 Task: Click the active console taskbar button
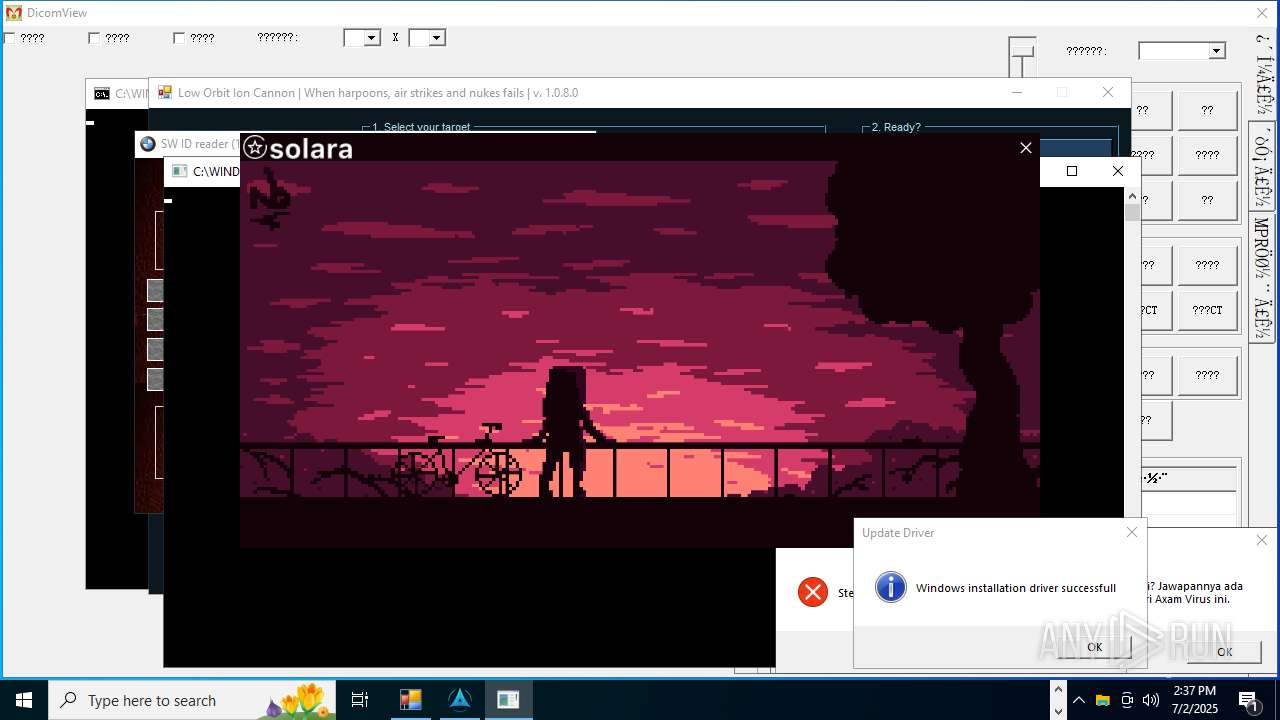click(x=508, y=700)
